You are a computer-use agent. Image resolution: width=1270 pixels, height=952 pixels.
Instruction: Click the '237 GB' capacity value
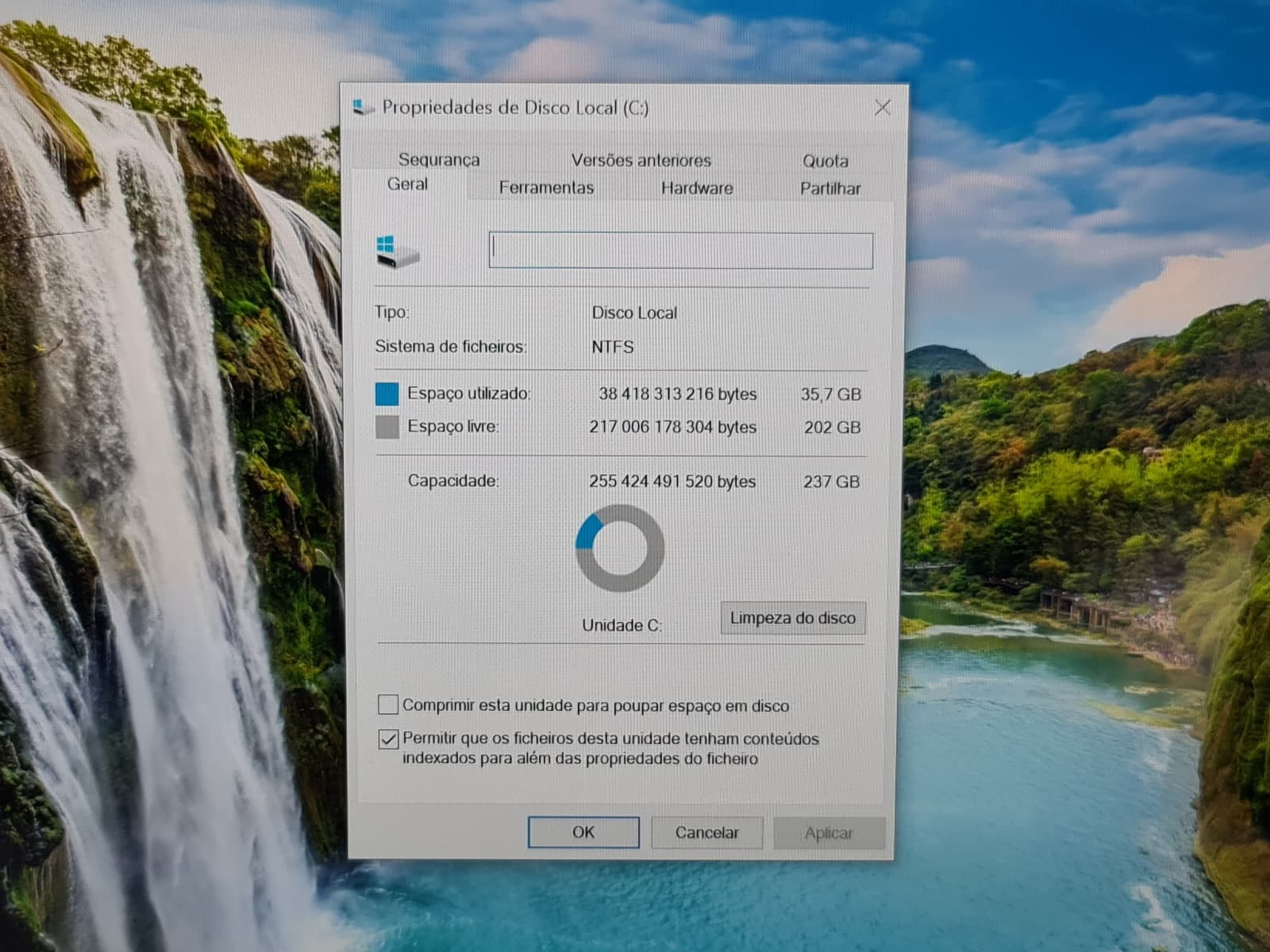(x=832, y=482)
